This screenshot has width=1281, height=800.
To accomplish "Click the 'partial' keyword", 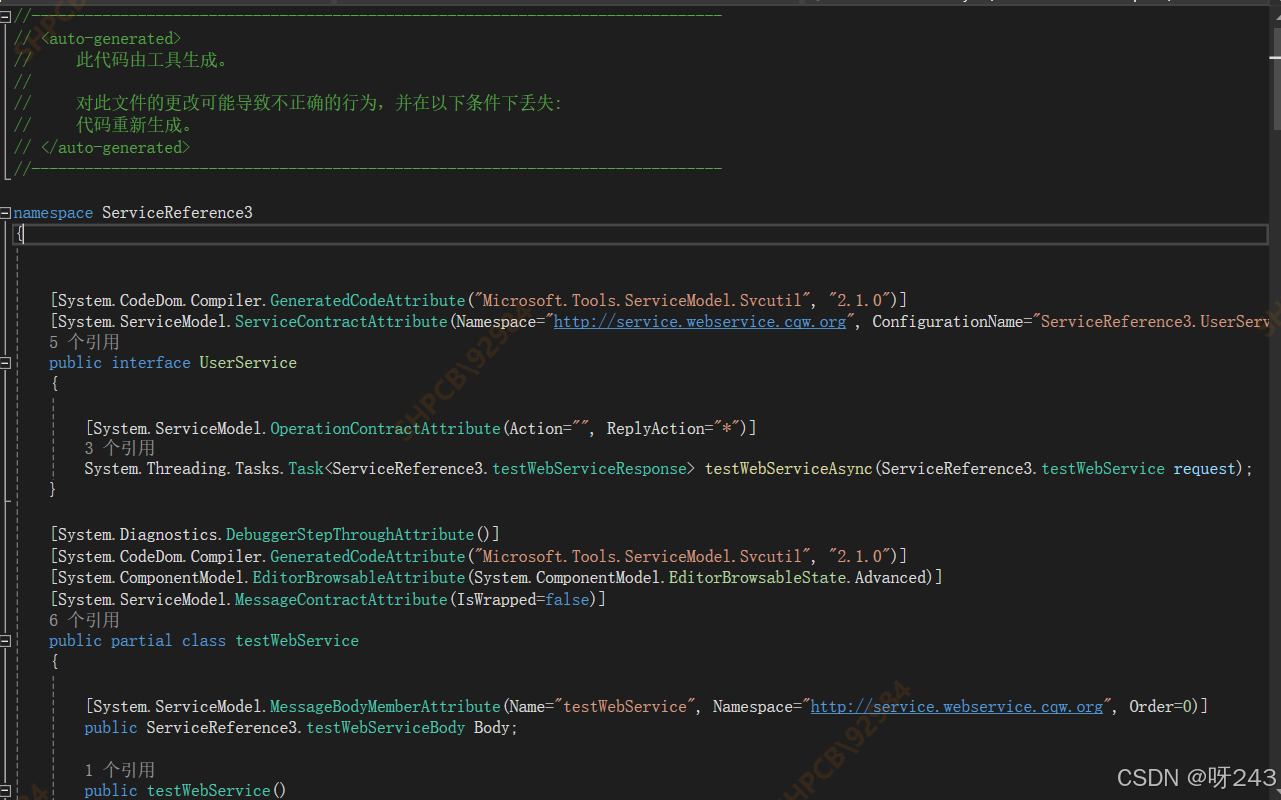I will (x=142, y=641).
